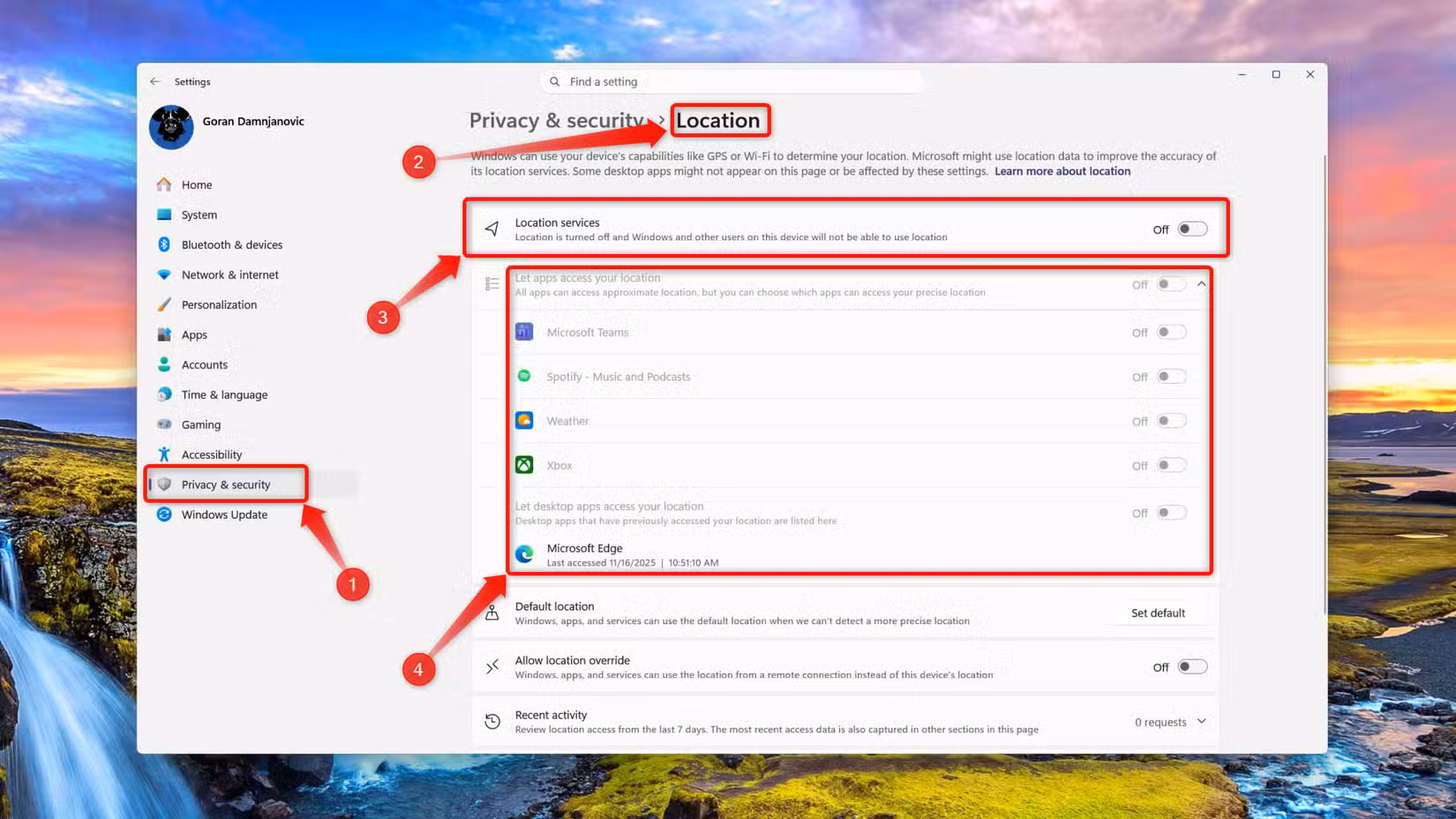Viewport: 1456px width, 819px height.
Task: Click the Location services arrow icon
Action: (x=492, y=229)
